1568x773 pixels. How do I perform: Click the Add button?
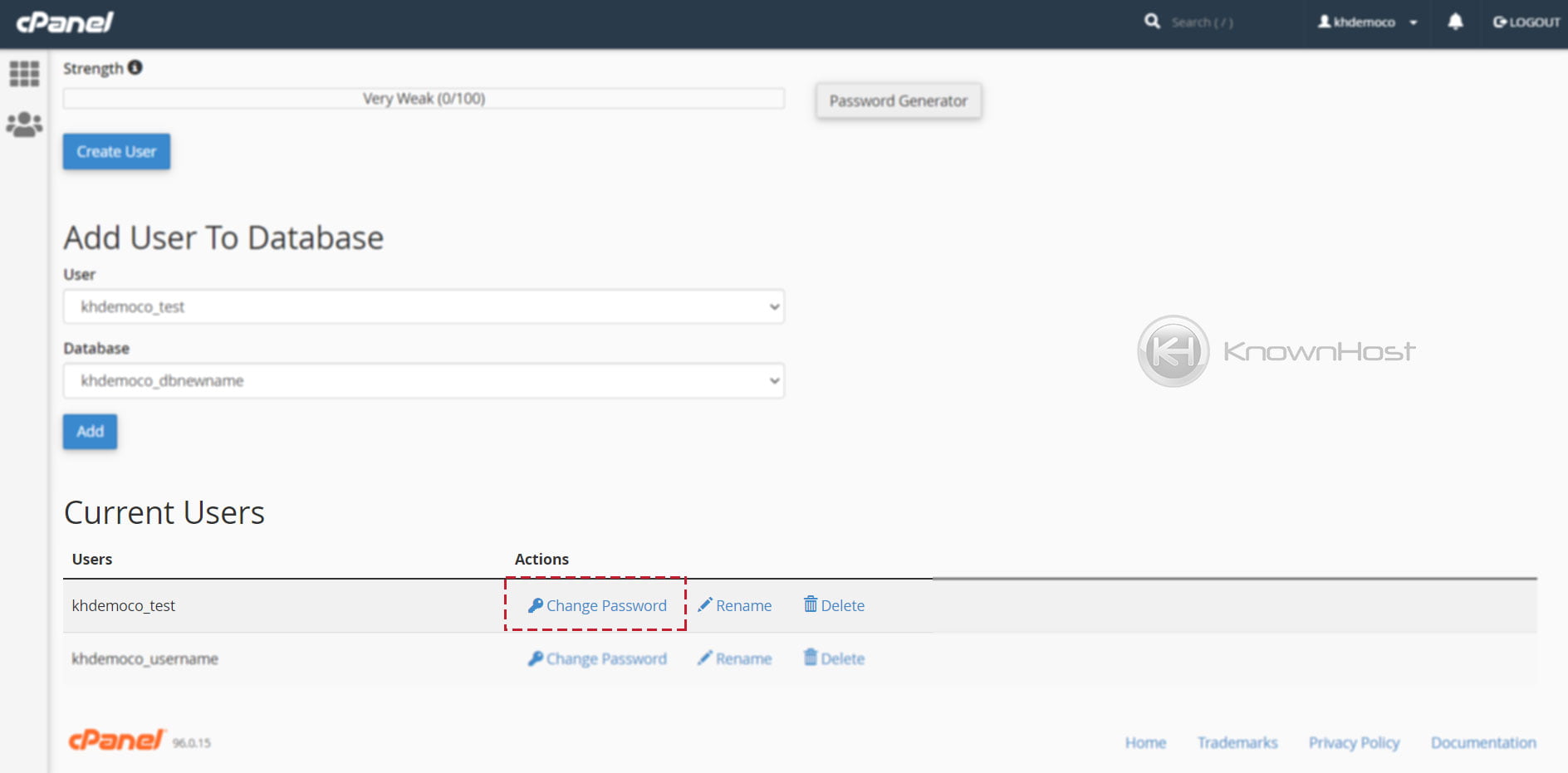[90, 432]
